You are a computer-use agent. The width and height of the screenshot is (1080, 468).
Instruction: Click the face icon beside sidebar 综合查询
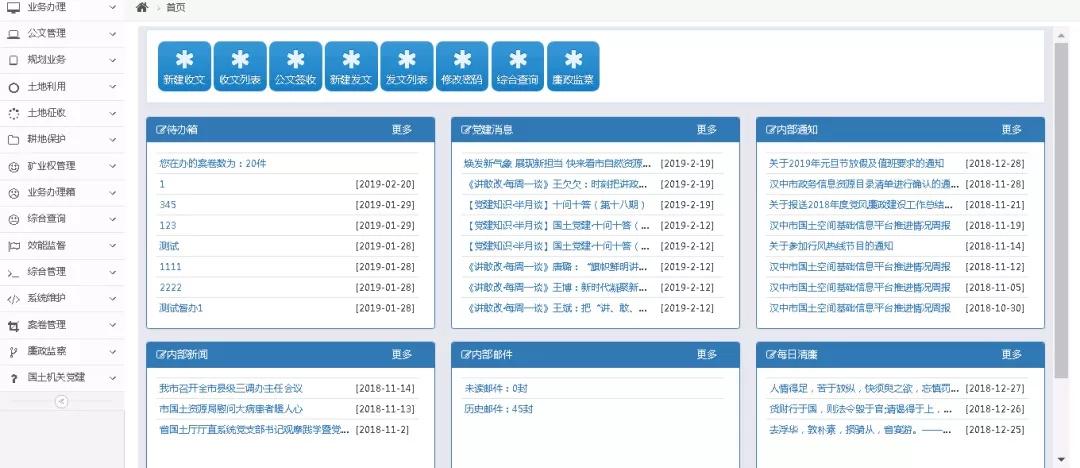click(13, 218)
